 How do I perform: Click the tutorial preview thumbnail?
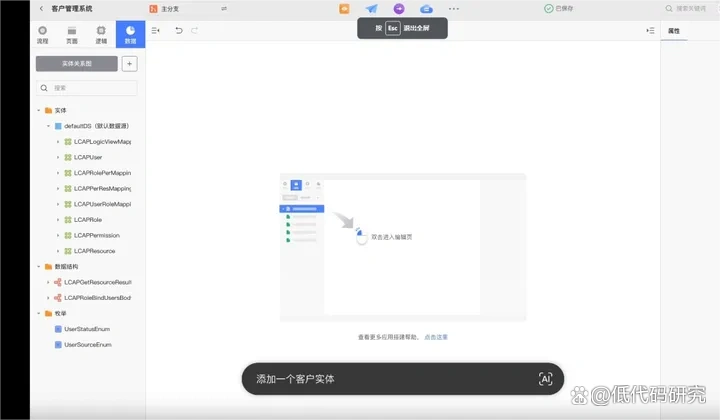click(403, 247)
